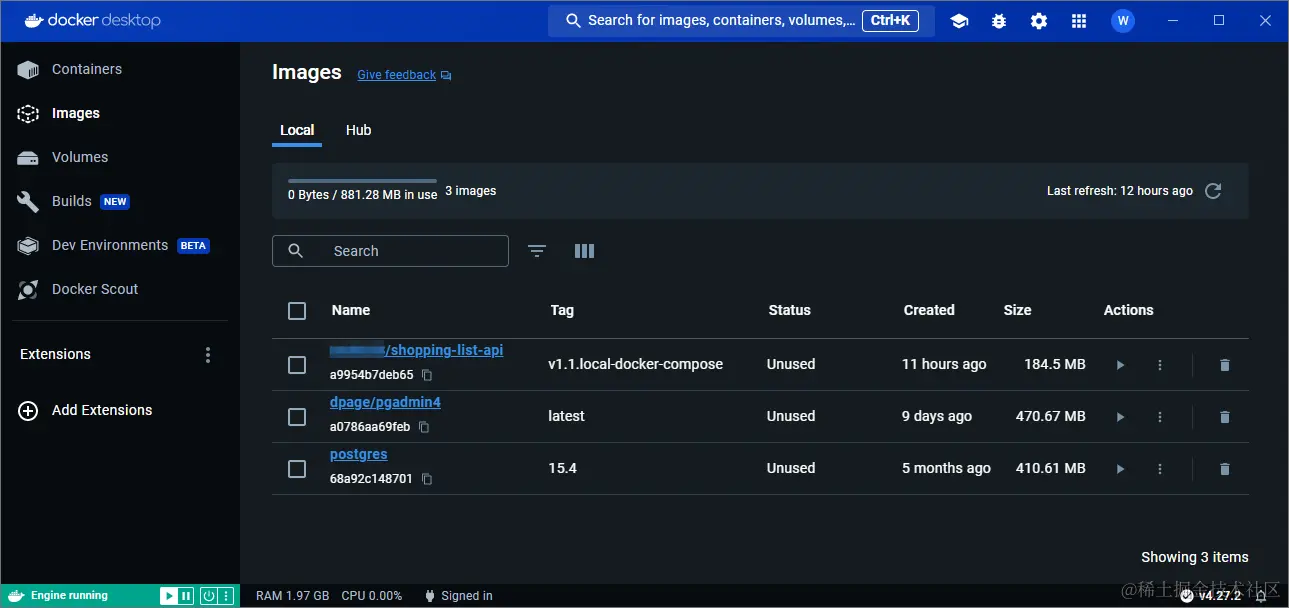Open more actions menu for dpage/pgadmin4
The width and height of the screenshot is (1289, 608).
point(1160,416)
